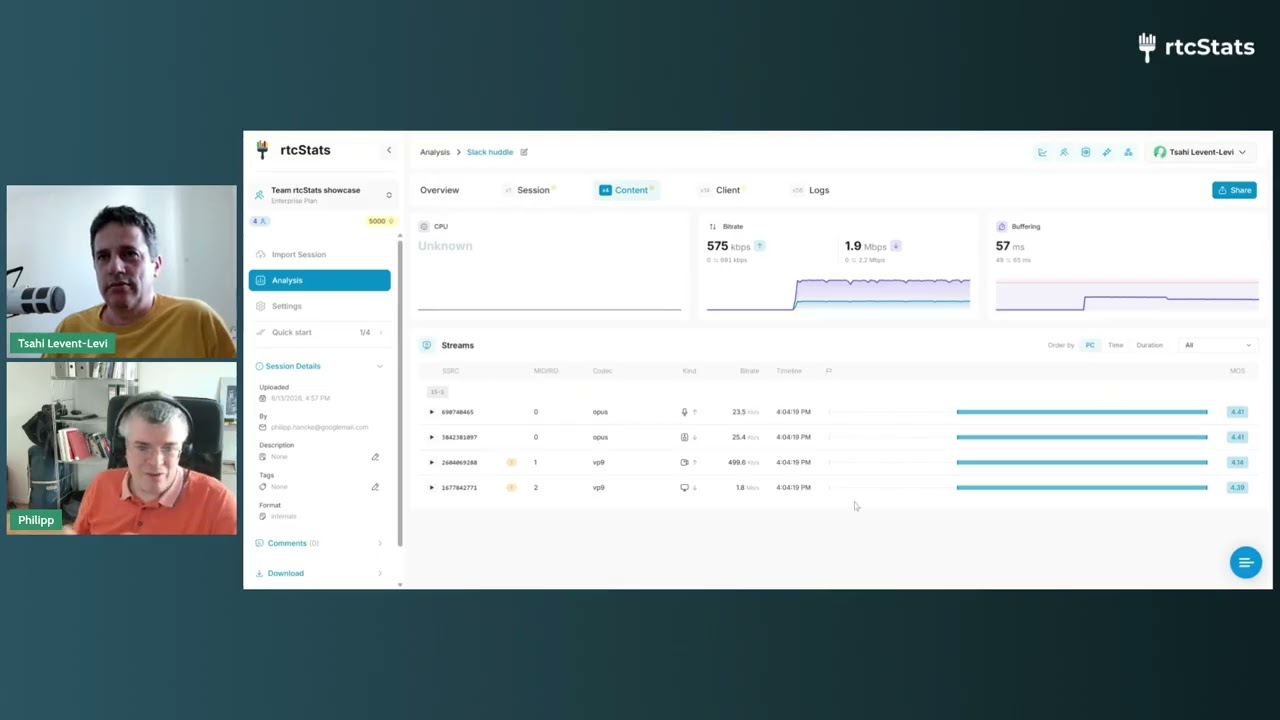
Task: Edit the Description field with its pencil icon
Action: pyautogui.click(x=375, y=457)
